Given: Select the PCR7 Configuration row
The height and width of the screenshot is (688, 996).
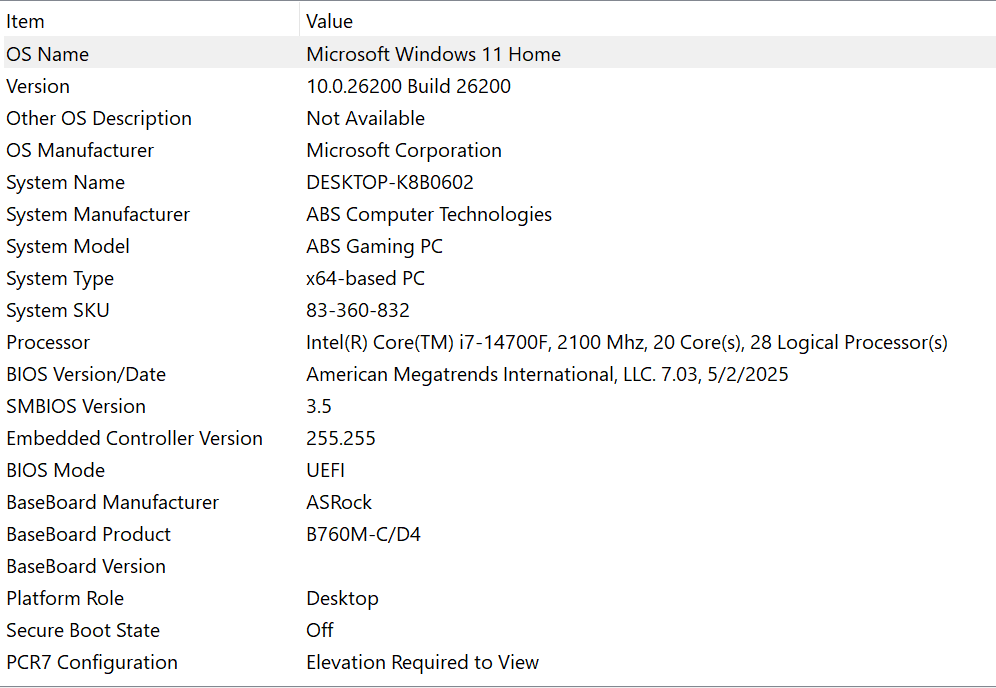Looking at the screenshot, I should [x=92, y=662].
